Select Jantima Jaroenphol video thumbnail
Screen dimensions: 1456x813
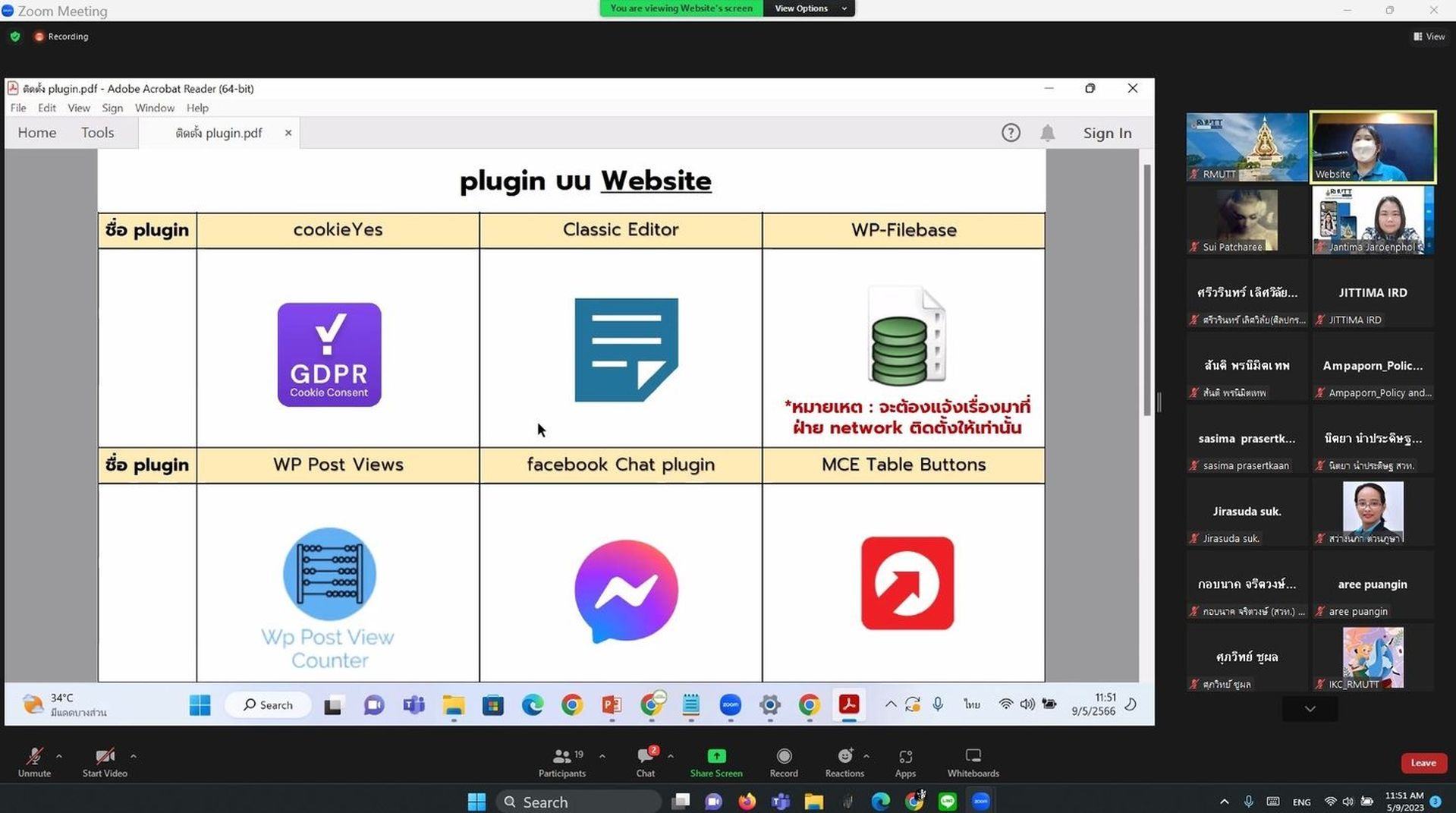[1373, 219]
